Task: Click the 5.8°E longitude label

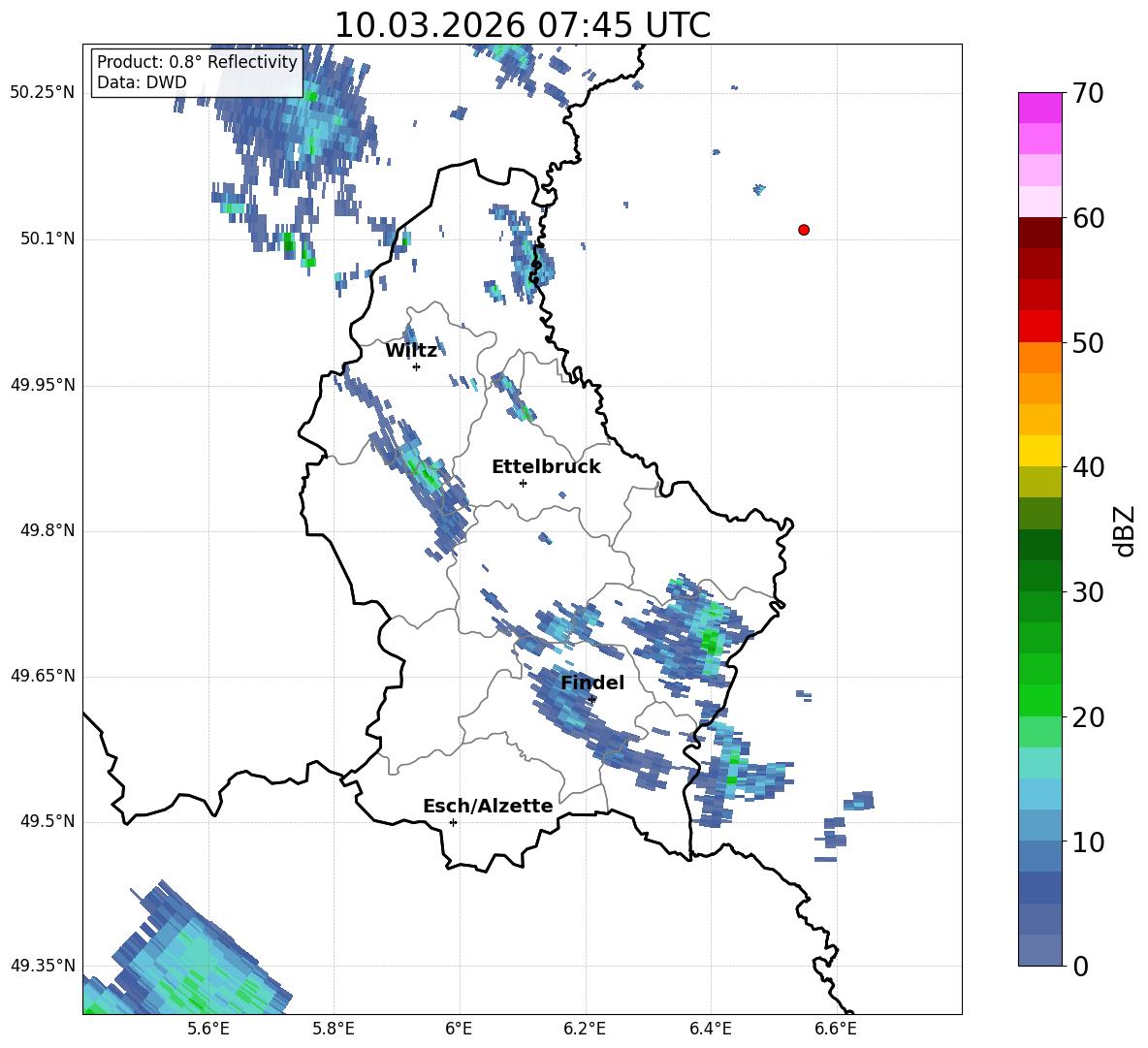Action: click(334, 1029)
